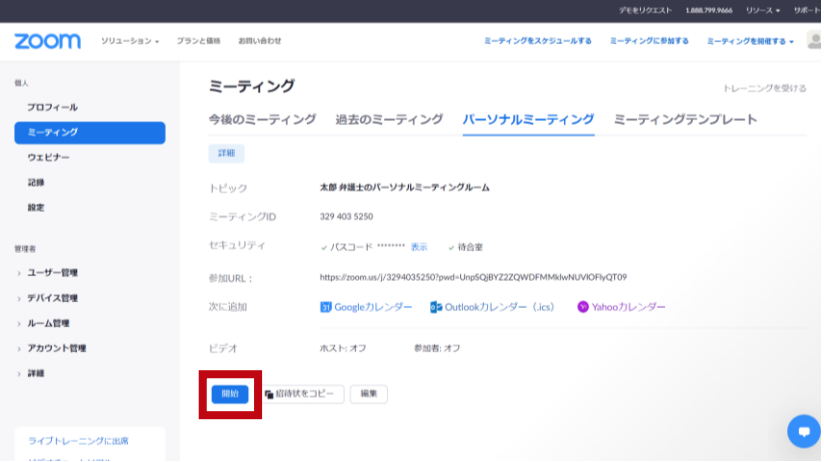Show the hidden passcode via 表示
The height and width of the screenshot is (462, 824).
tap(419, 246)
